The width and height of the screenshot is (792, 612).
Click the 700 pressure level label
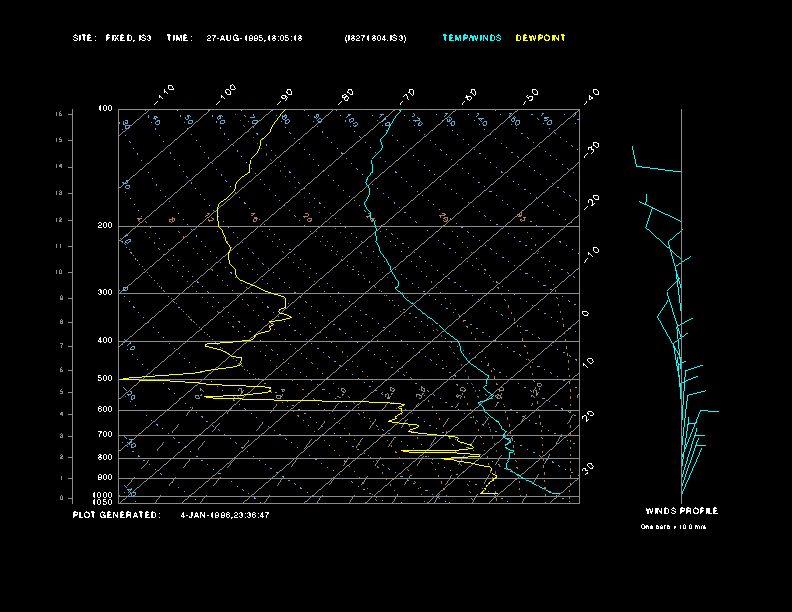tap(105, 434)
